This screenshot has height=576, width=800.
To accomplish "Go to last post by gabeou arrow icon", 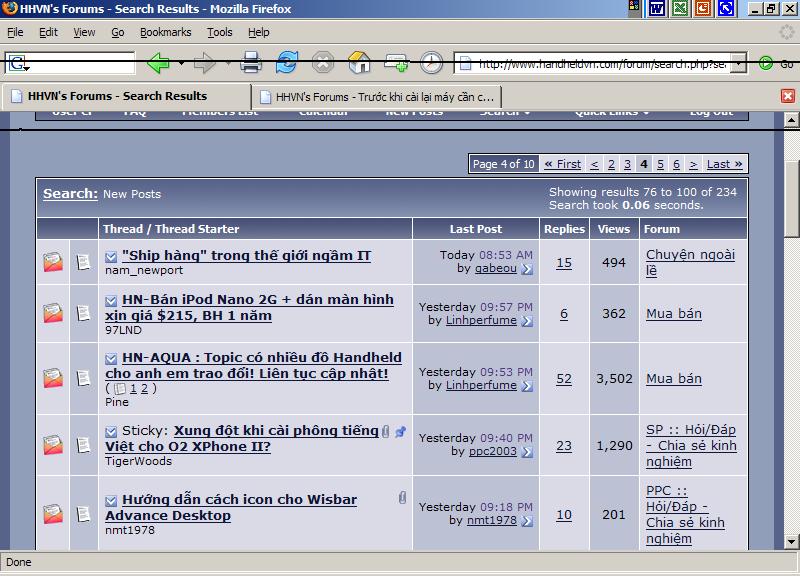I will 527,269.
